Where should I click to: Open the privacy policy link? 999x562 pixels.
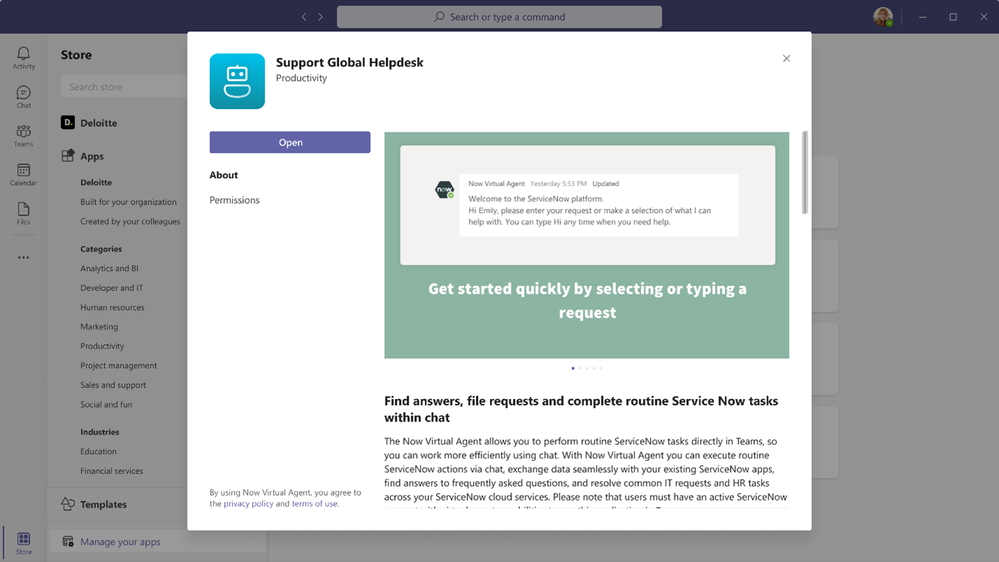pyautogui.click(x=248, y=503)
